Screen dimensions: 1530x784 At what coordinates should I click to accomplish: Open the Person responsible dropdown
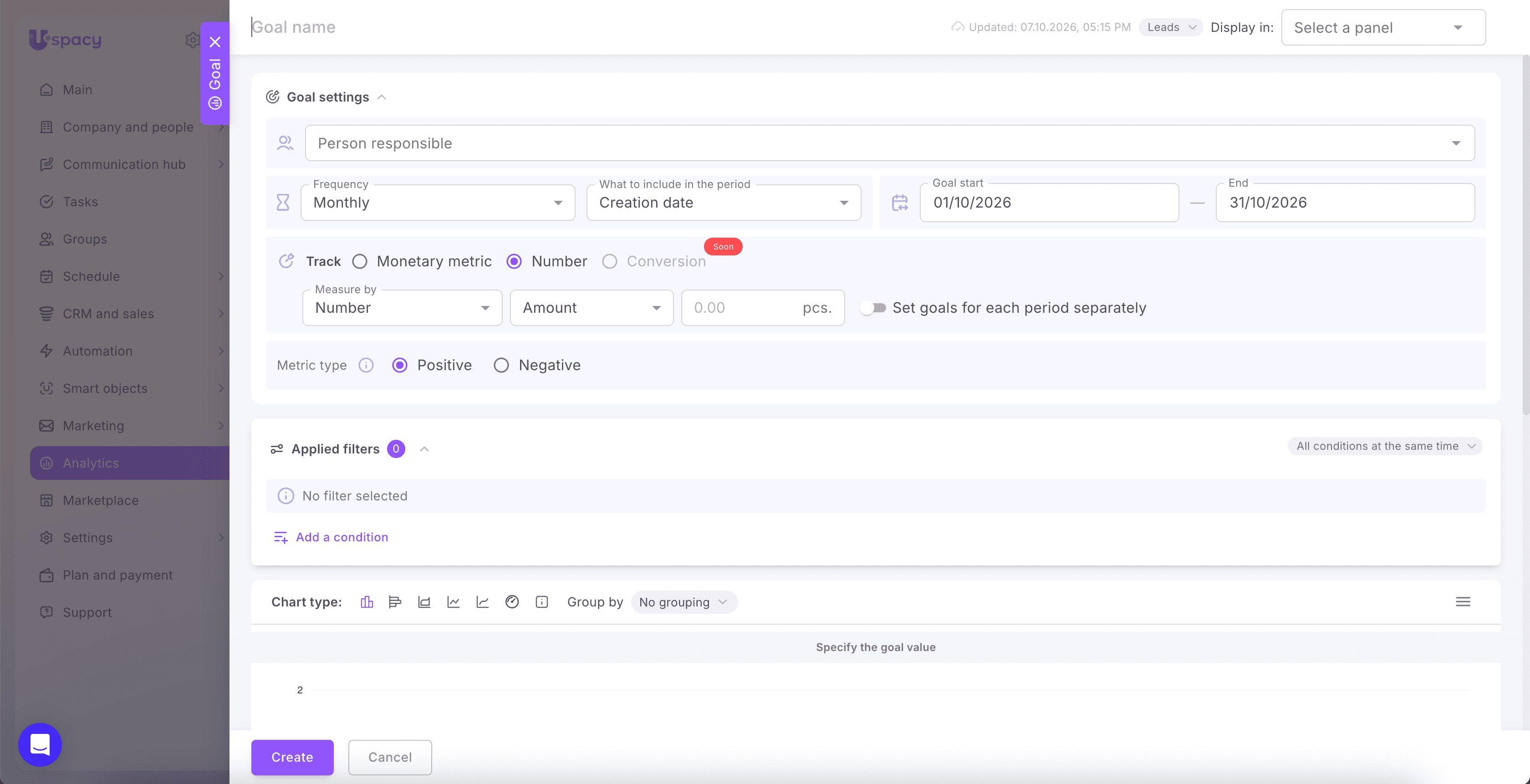click(890, 143)
